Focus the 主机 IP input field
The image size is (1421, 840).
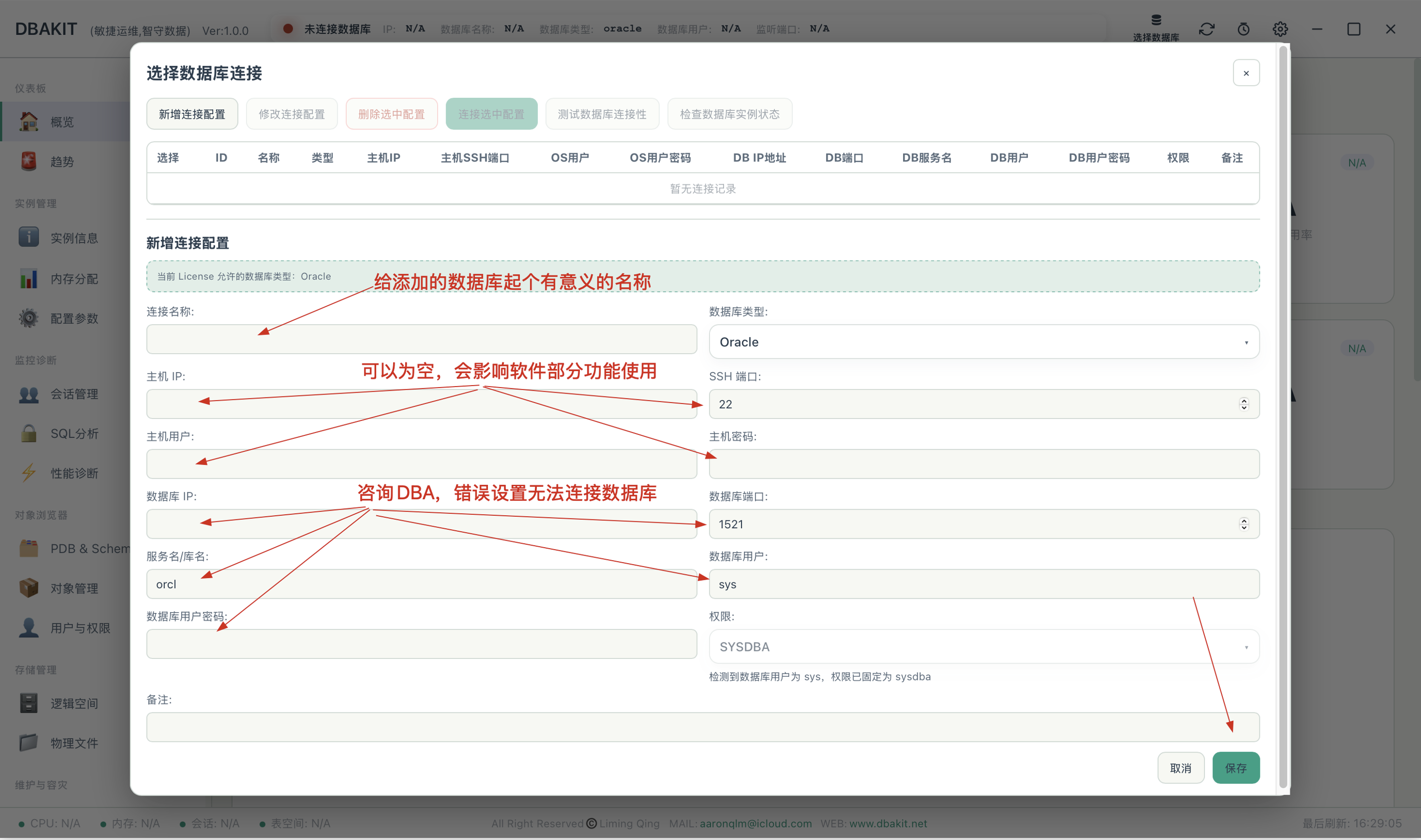422,404
